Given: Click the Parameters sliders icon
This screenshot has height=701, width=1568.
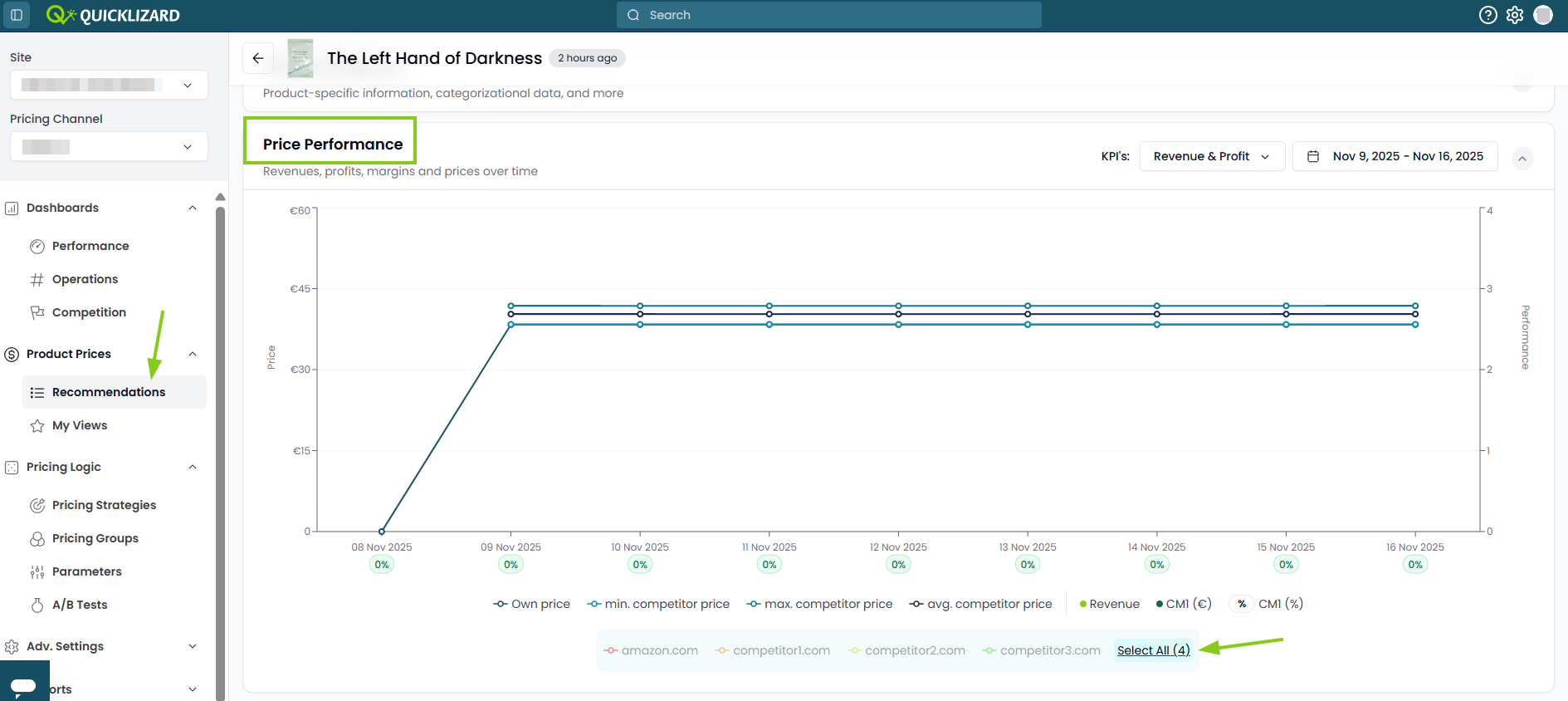Looking at the screenshot, I should pyautogui.click(x=37, y=571).
